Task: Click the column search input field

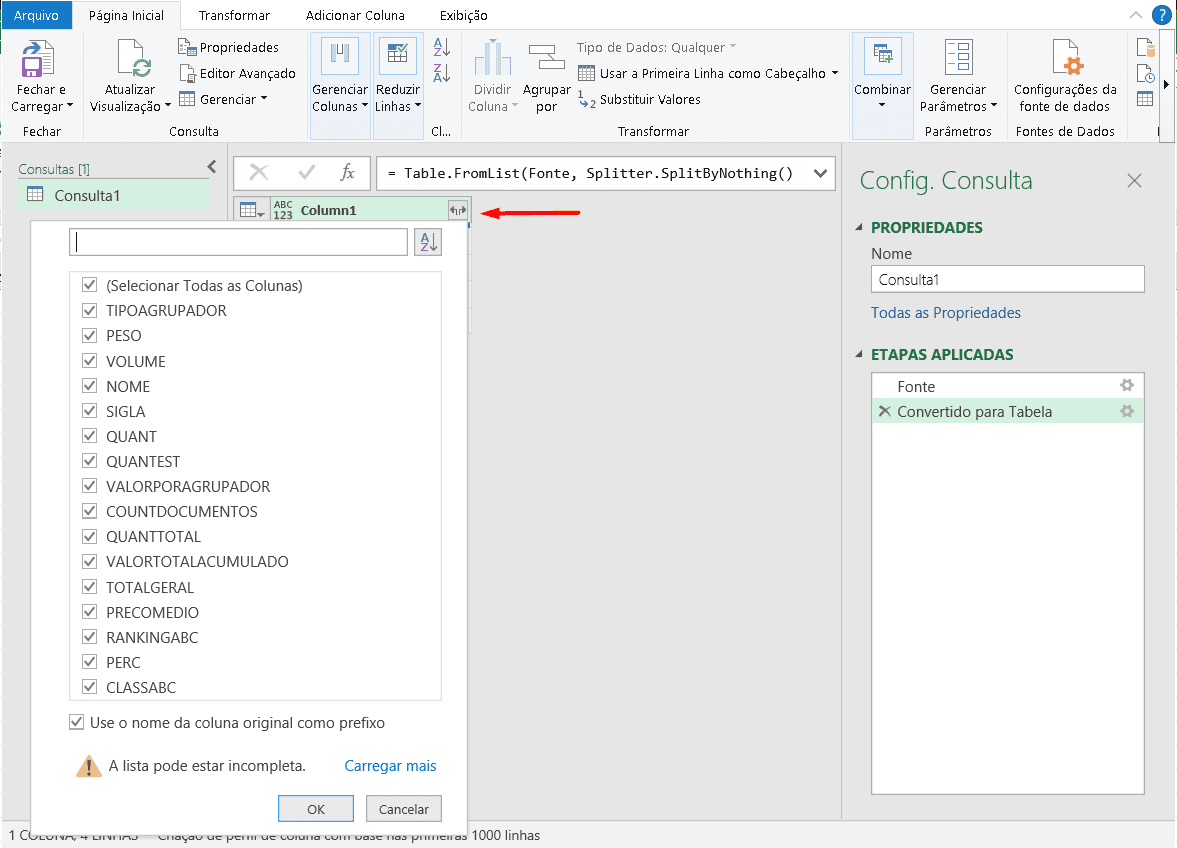Action: pyautogui.click(x=238, y=242)
